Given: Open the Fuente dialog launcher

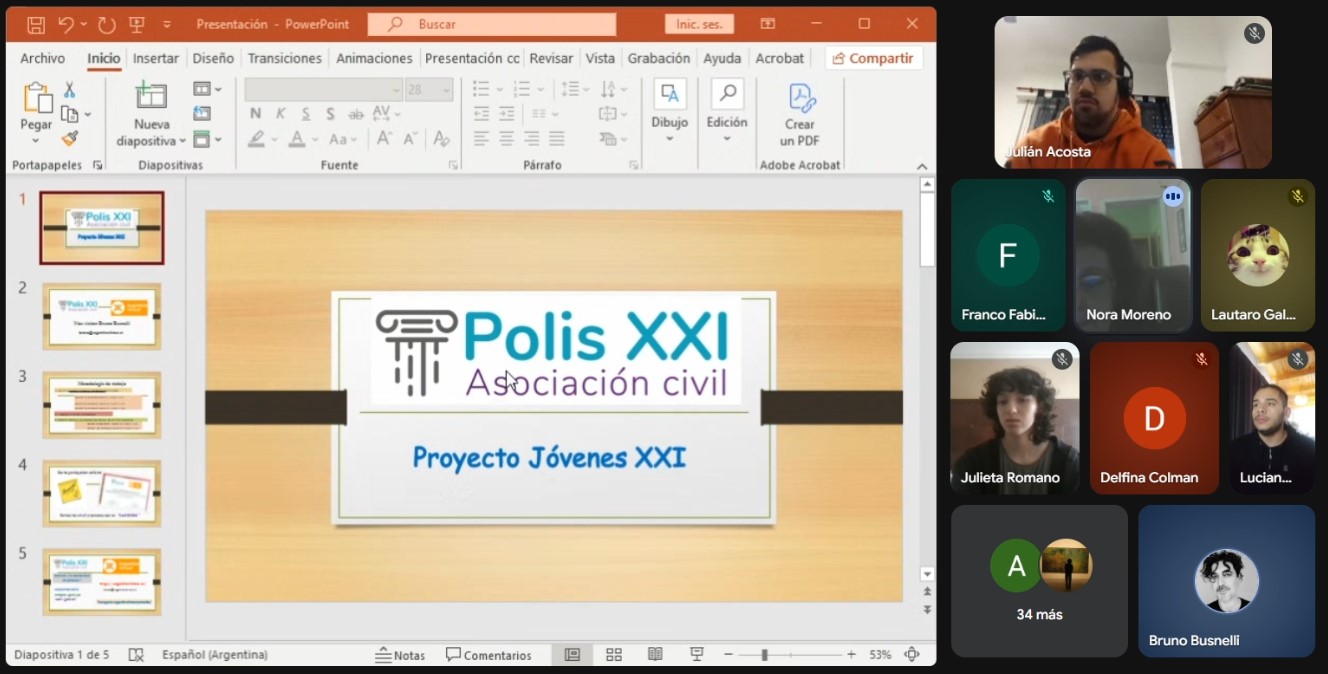Looking at the screenshot, I should (453, 165).
